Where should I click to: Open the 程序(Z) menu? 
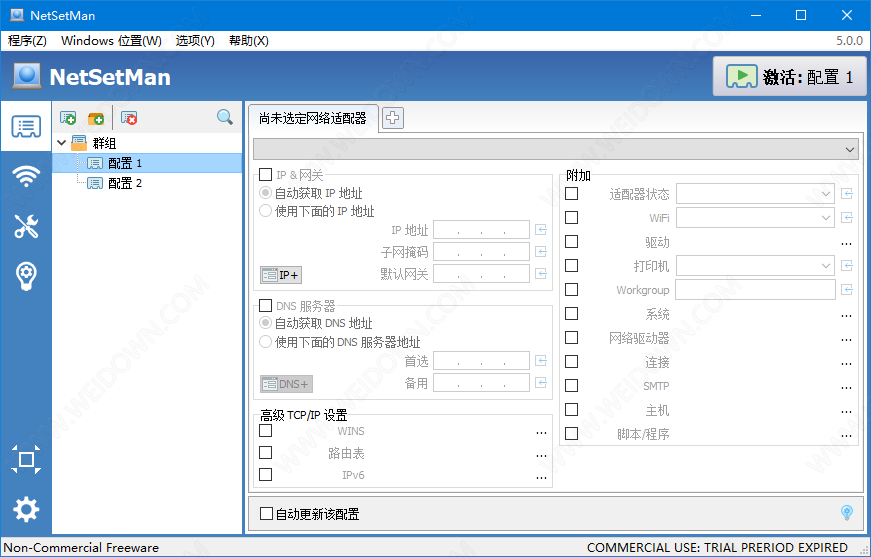click(27, 41)
